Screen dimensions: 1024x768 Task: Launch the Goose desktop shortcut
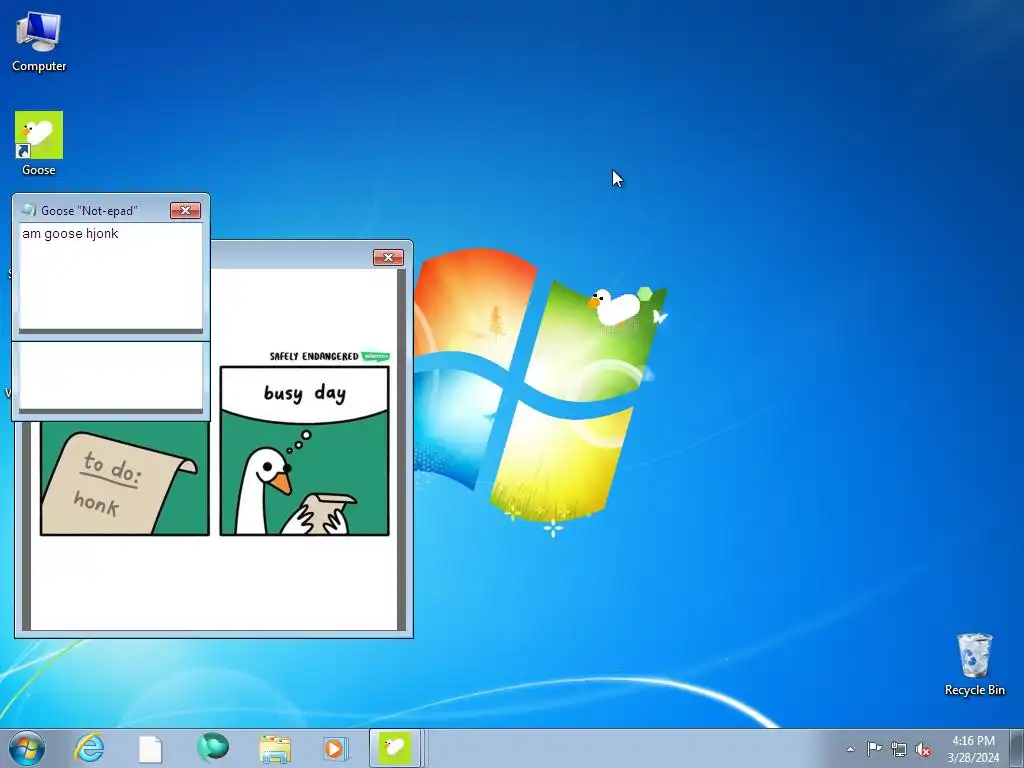(x=39, y=143)
